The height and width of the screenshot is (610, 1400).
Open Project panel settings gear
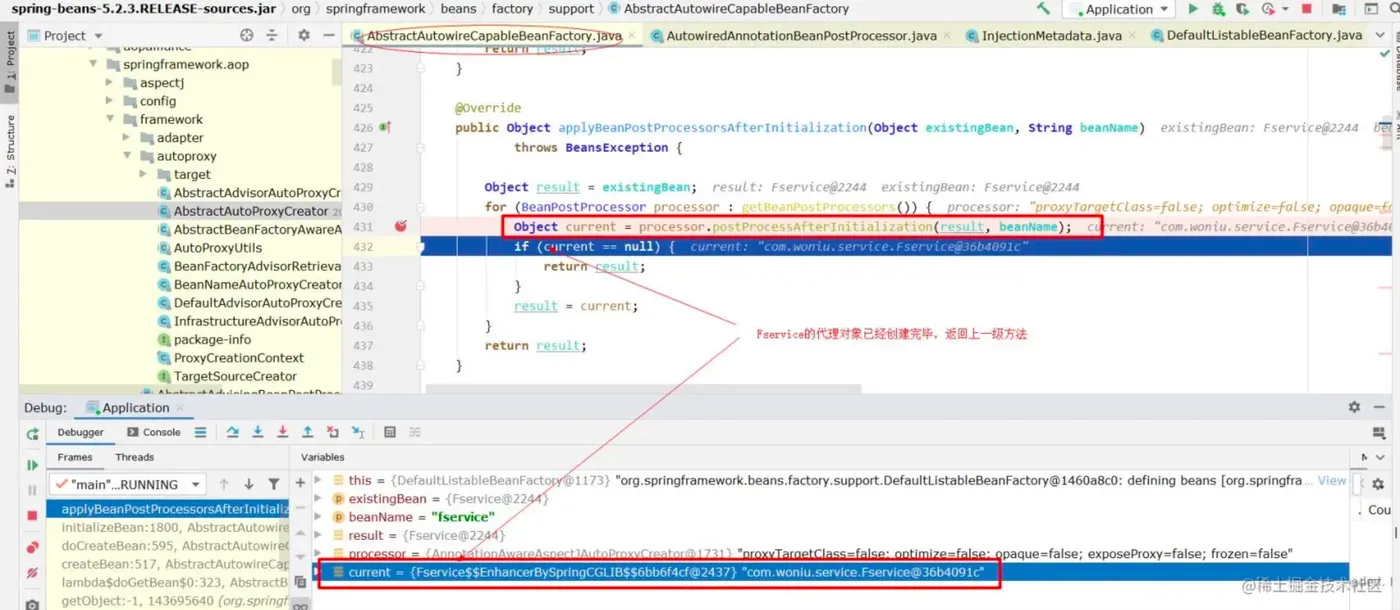tap(304, 35)
